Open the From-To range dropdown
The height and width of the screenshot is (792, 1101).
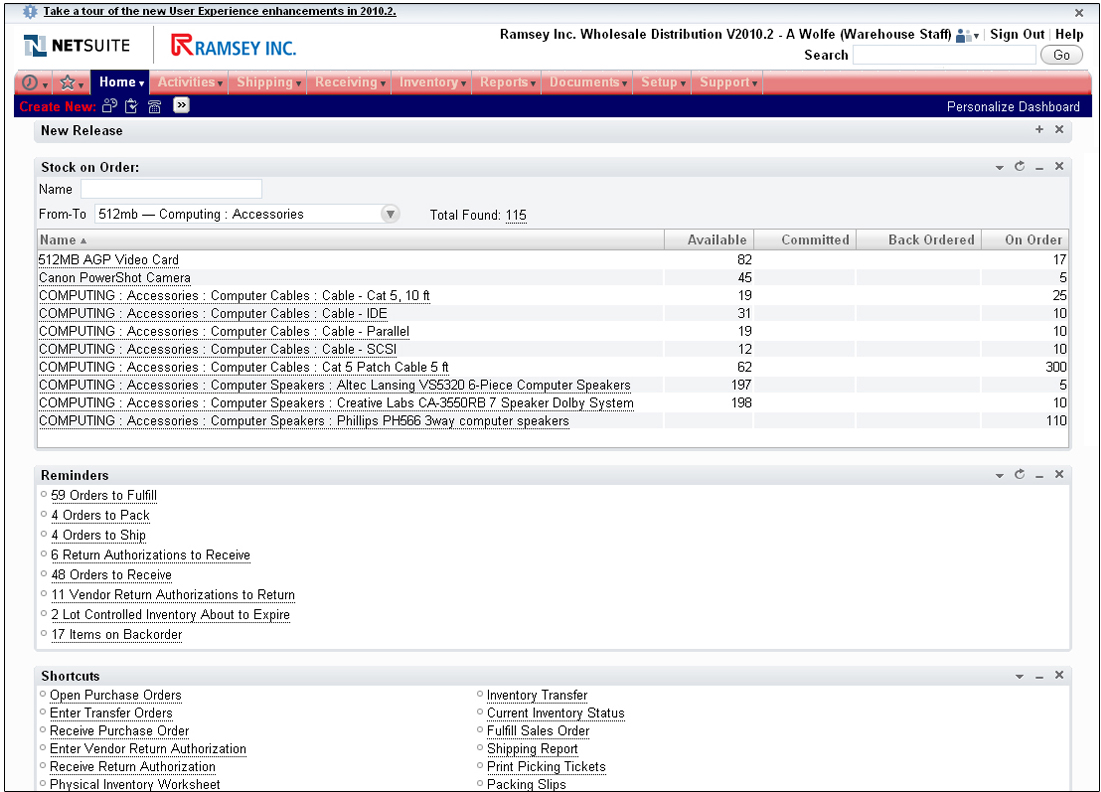pos(390,214)
